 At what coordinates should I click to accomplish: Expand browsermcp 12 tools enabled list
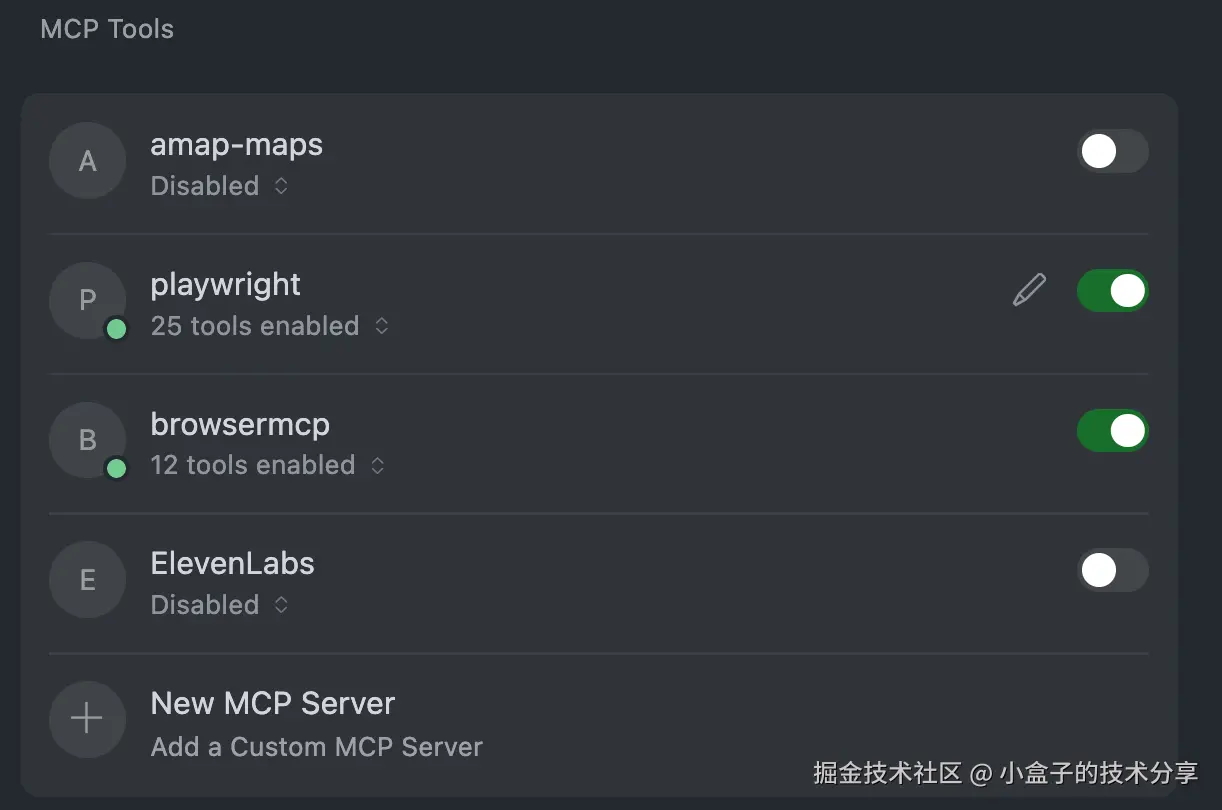click(x=377, y=465)
